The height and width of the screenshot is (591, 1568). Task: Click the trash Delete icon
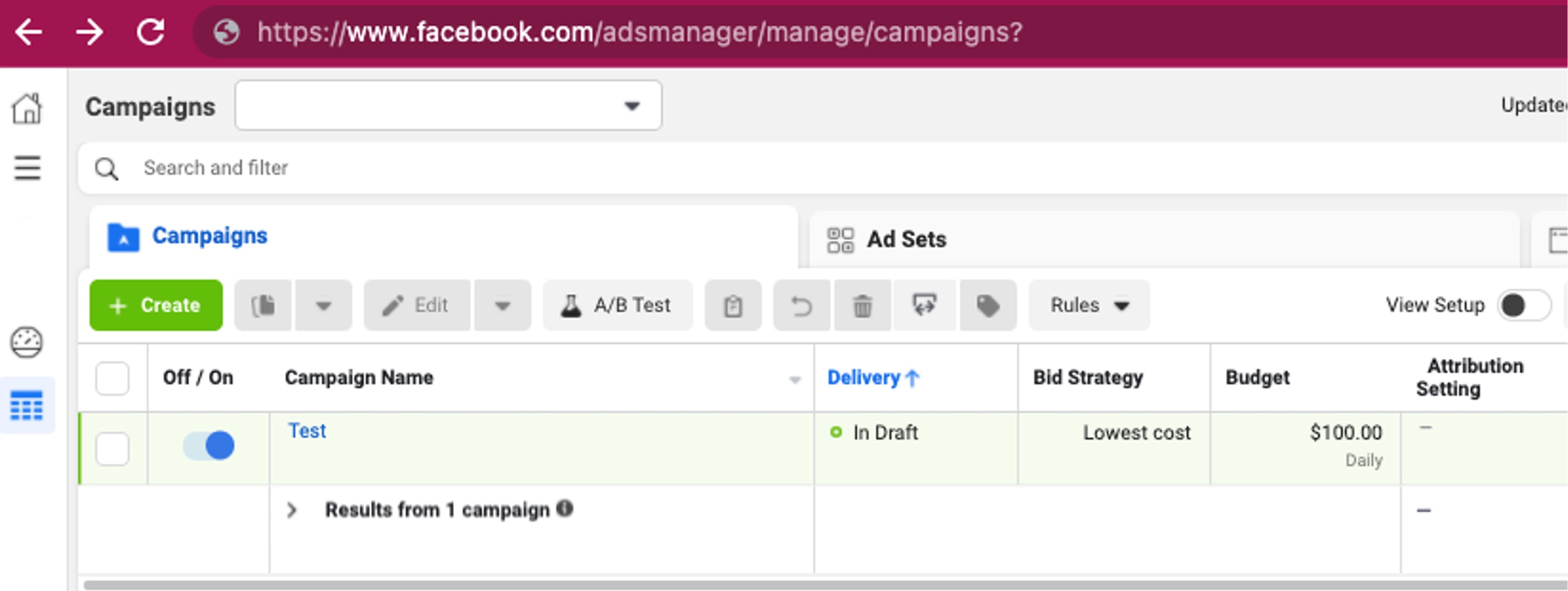pos(863,305)
